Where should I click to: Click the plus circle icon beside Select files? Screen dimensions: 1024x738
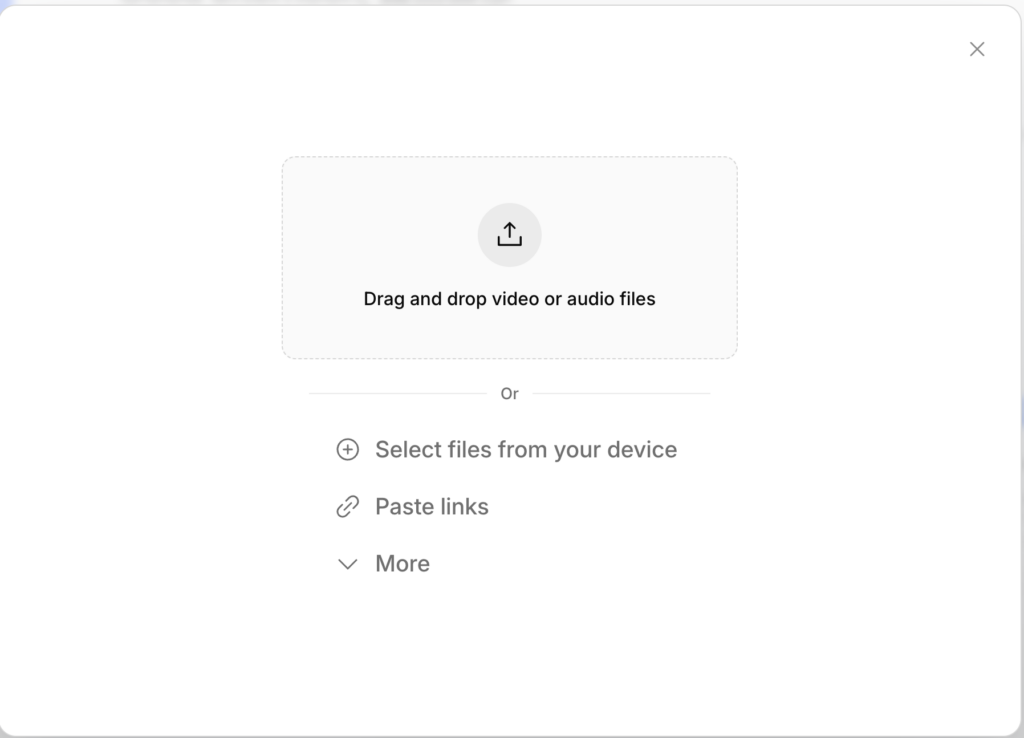point(347,449)
